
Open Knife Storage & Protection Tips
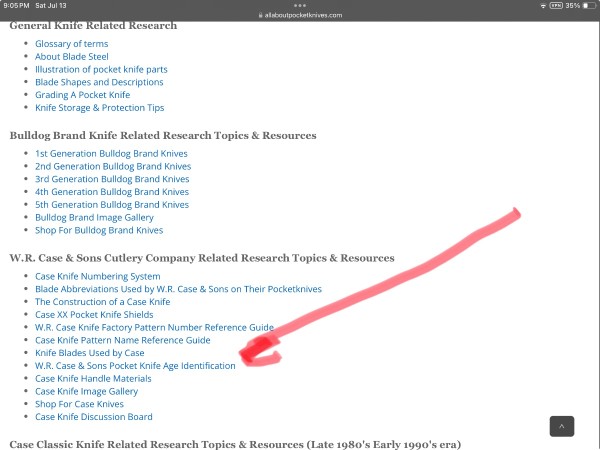[99, 108]
